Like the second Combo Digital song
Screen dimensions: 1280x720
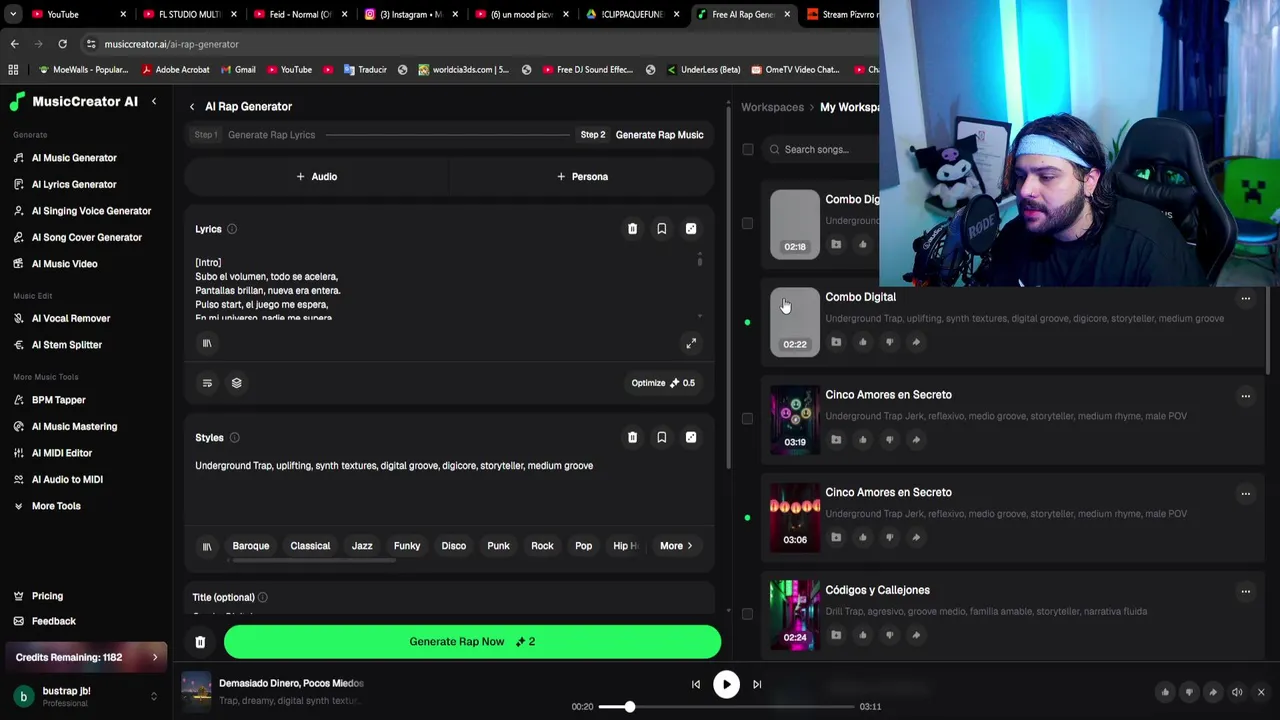click(863, 342)
